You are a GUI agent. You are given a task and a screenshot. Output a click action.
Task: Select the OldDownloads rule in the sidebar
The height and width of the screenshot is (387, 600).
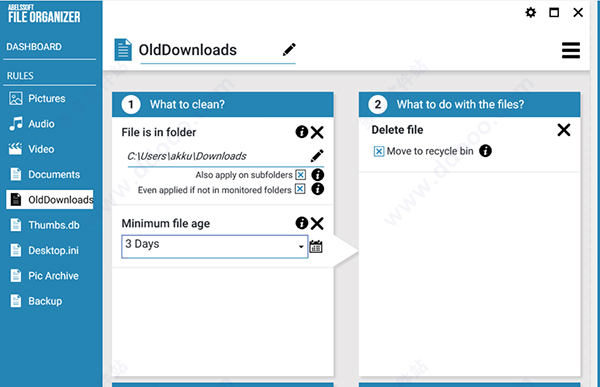click(x=49, y=199)
